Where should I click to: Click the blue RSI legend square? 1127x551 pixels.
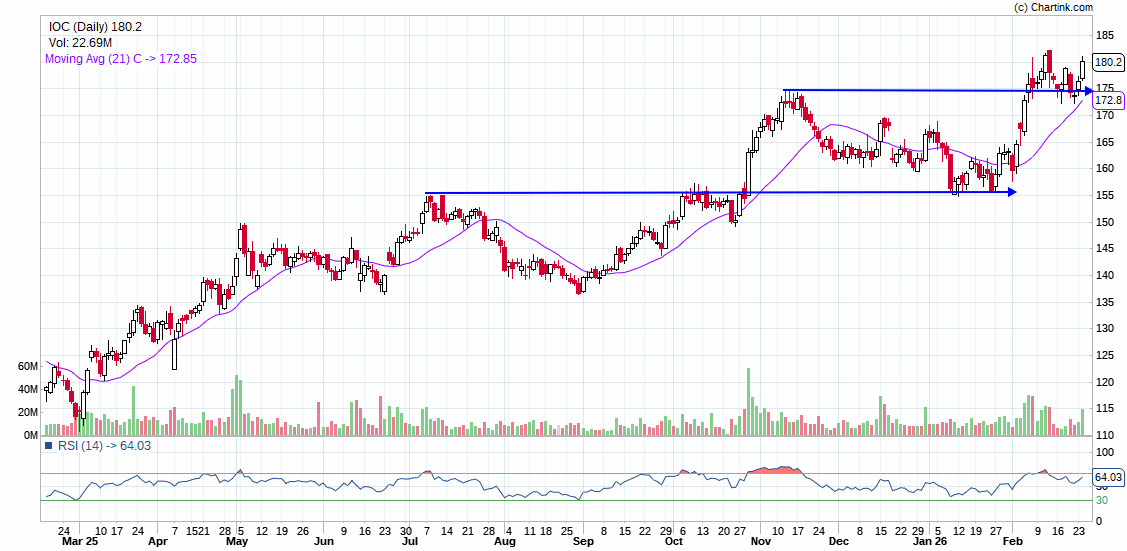[x=49, y=445]
